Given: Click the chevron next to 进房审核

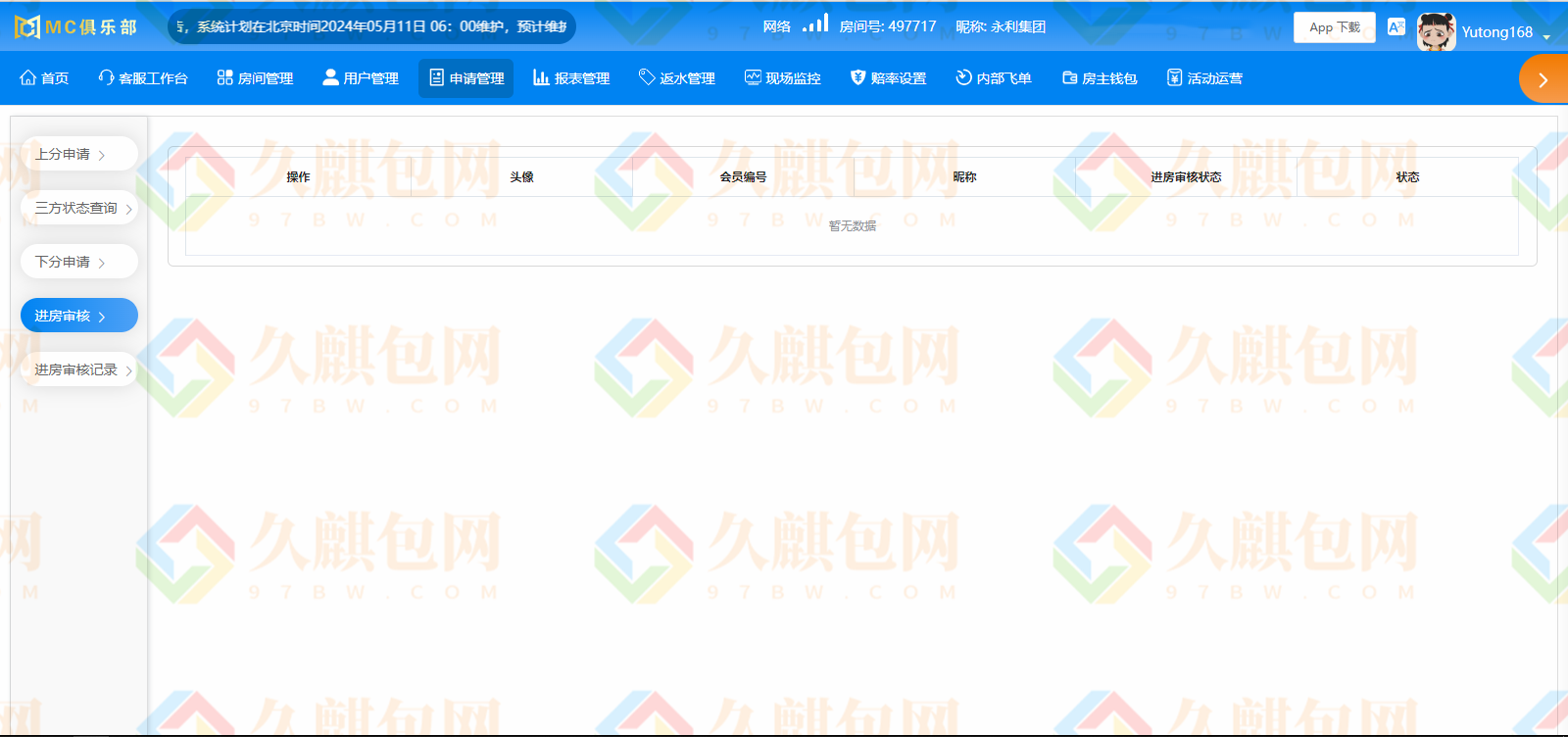Looking at the screenshot, I should pos(101,317).
